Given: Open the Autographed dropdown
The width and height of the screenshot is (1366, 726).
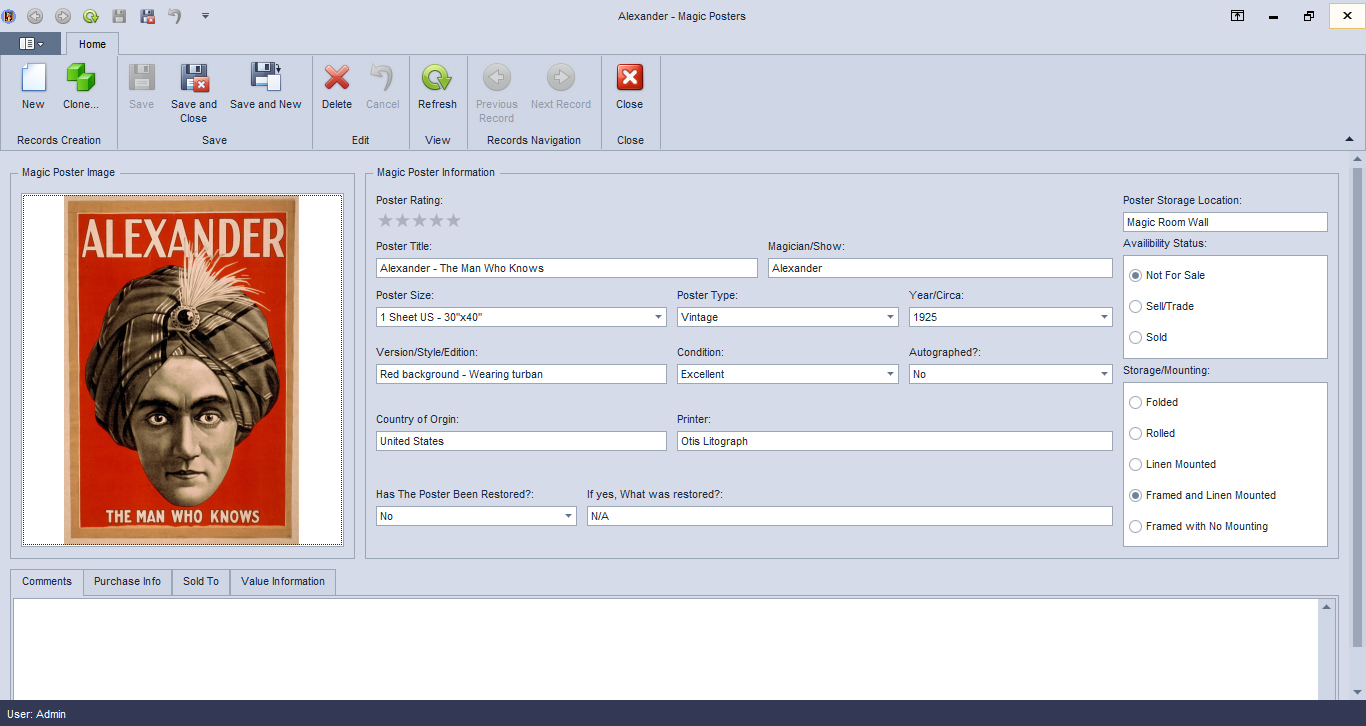Looking at the screenshot, I should click(1104, 374).
